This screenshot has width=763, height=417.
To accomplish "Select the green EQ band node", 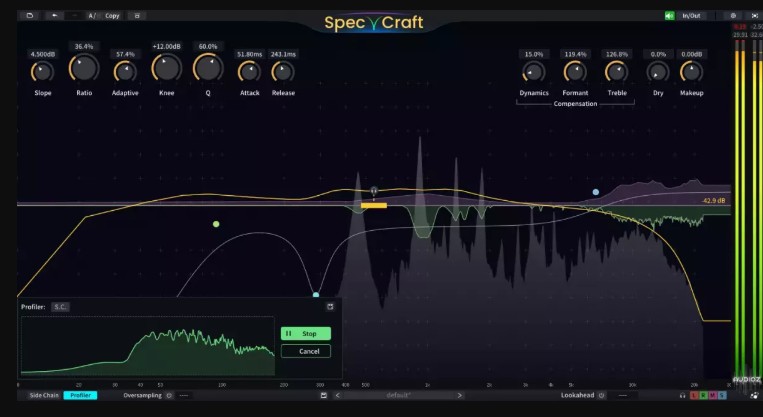I will pos(216,224).
